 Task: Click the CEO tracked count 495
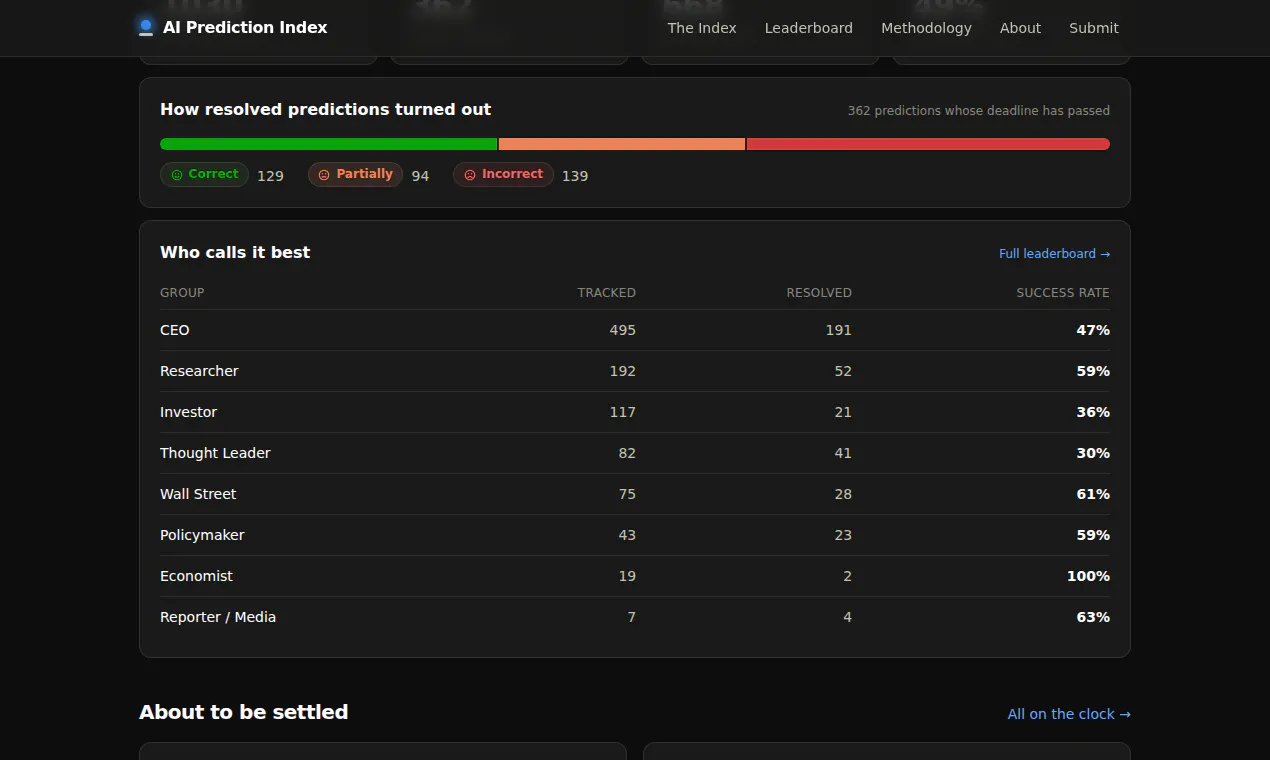(x=623, y=330)
